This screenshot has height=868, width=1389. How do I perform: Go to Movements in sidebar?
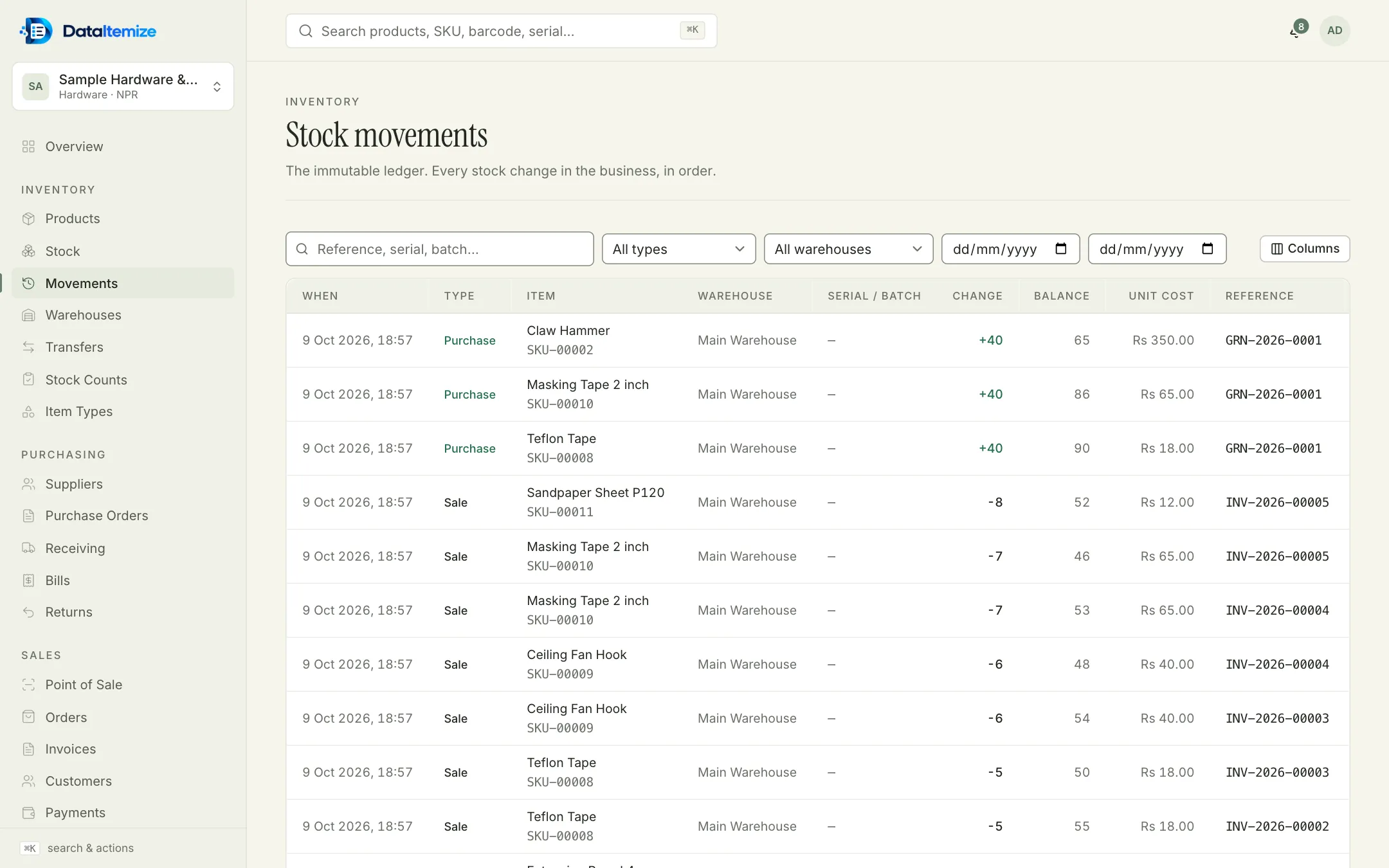tap(123, 284)
